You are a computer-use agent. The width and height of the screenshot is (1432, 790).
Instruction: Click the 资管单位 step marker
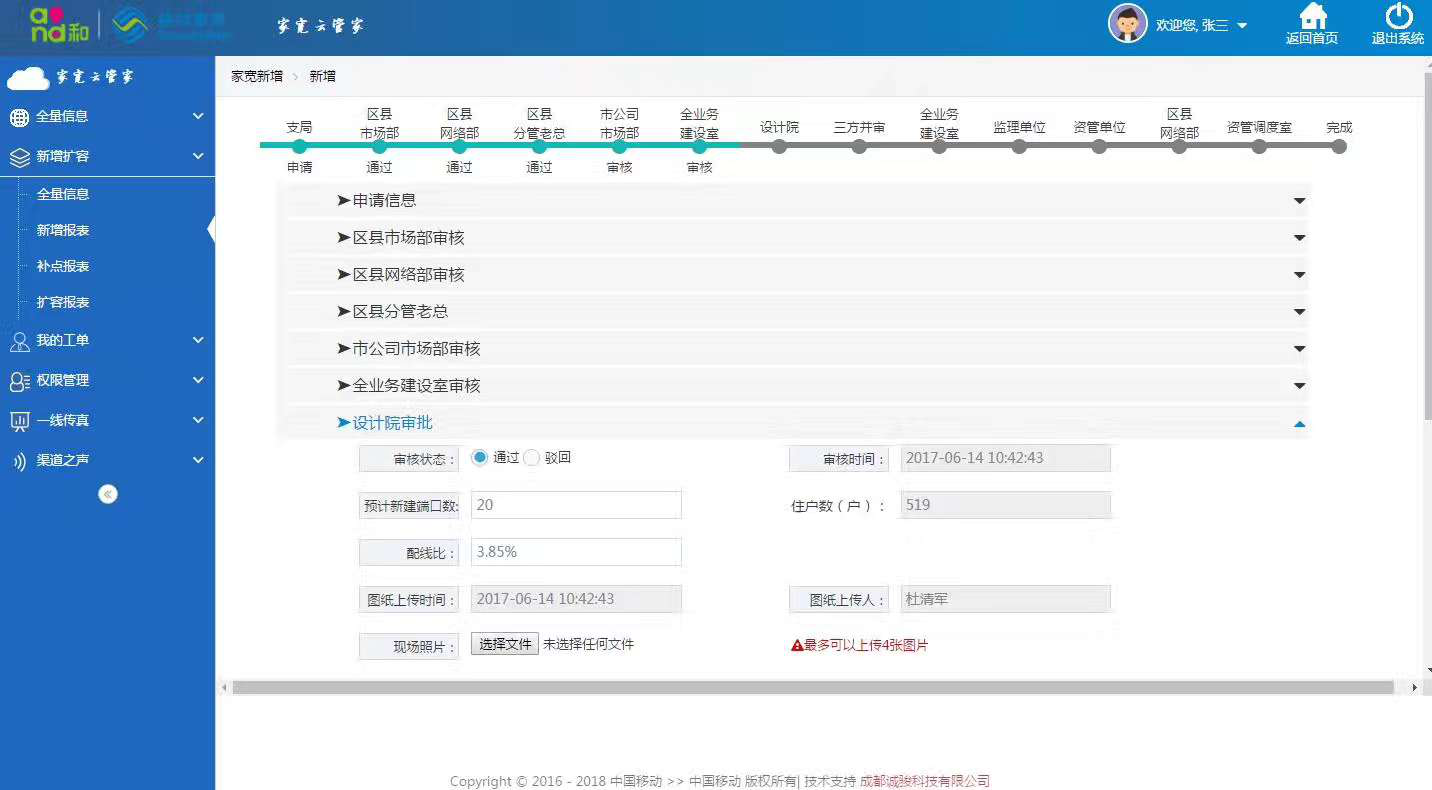tap(1099, 147)
